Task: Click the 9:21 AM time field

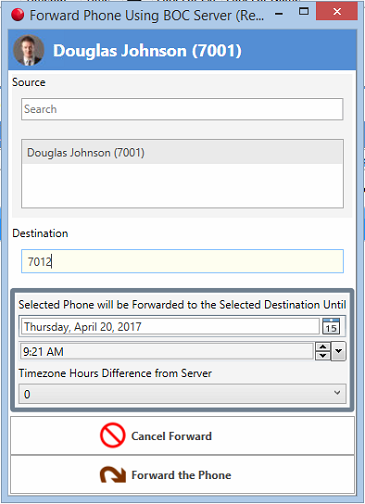Action: click(x=167, y=351)
